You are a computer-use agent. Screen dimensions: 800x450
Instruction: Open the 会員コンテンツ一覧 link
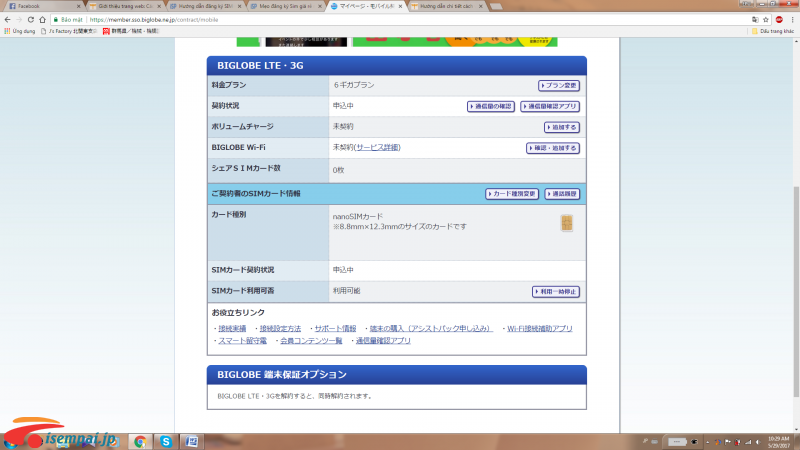coord(311,341)
